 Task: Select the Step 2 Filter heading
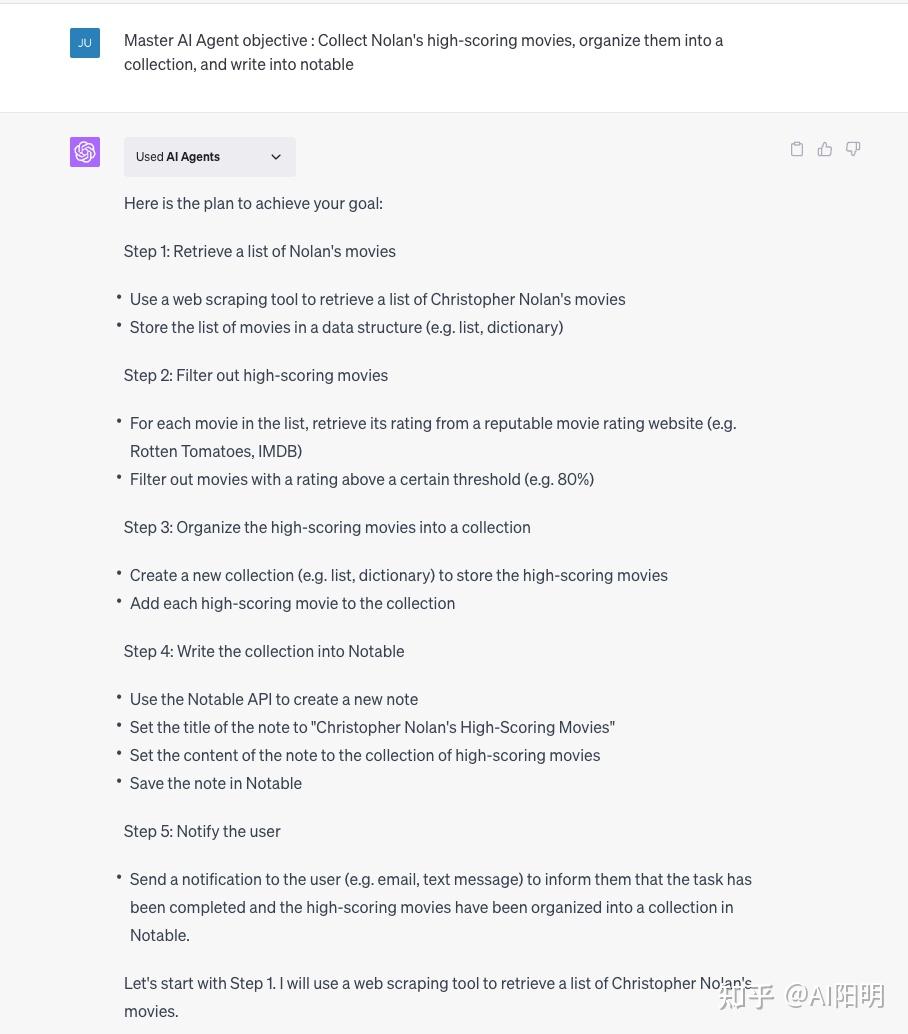[256, 375]
